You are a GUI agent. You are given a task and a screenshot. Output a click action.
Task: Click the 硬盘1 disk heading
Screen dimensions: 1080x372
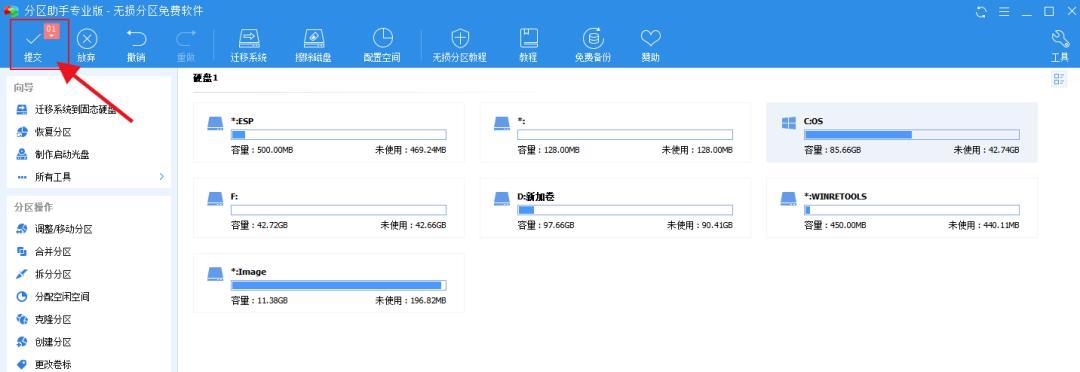coord(205,79)
